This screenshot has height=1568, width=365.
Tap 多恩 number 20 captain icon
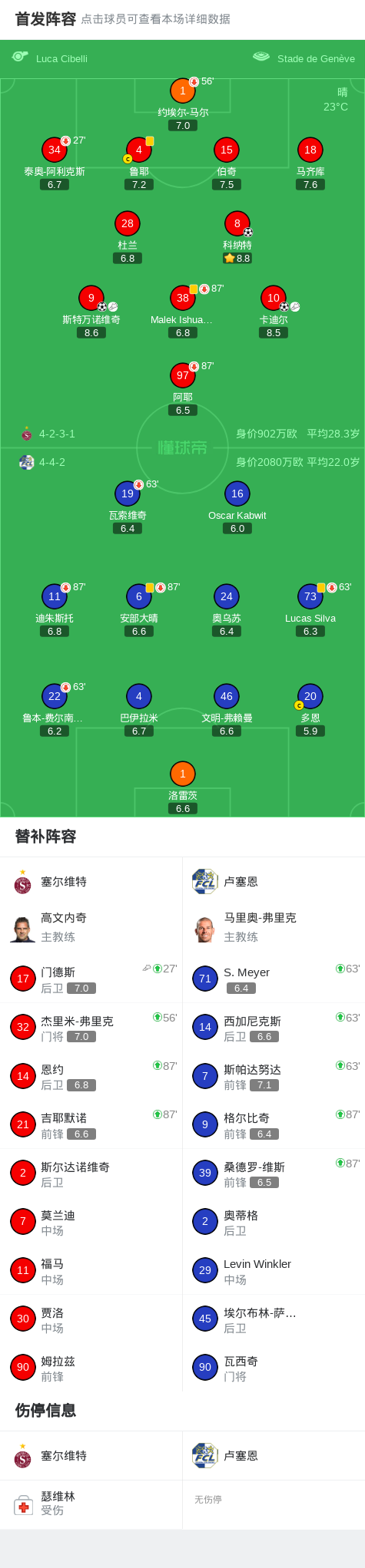coord(310,696)
